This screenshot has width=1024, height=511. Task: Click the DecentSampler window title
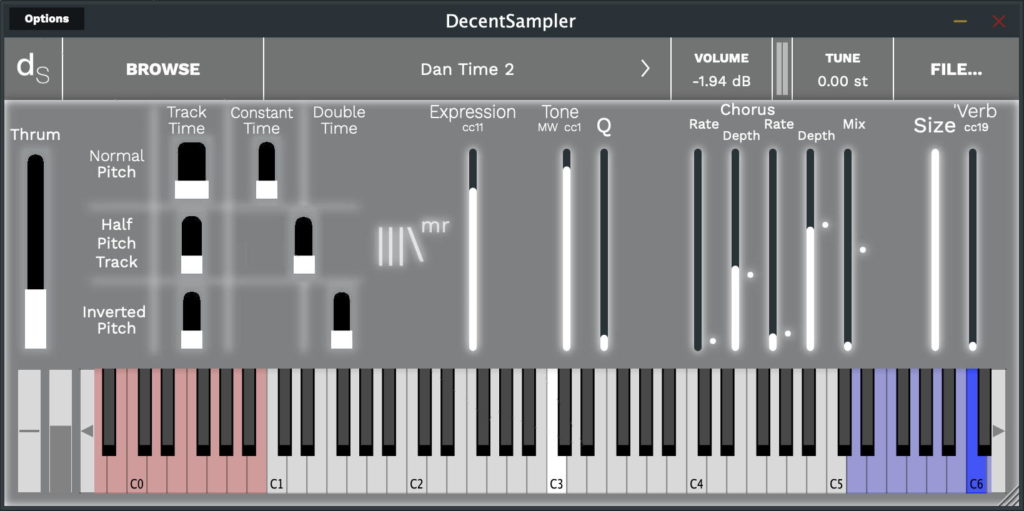[511, 21]
